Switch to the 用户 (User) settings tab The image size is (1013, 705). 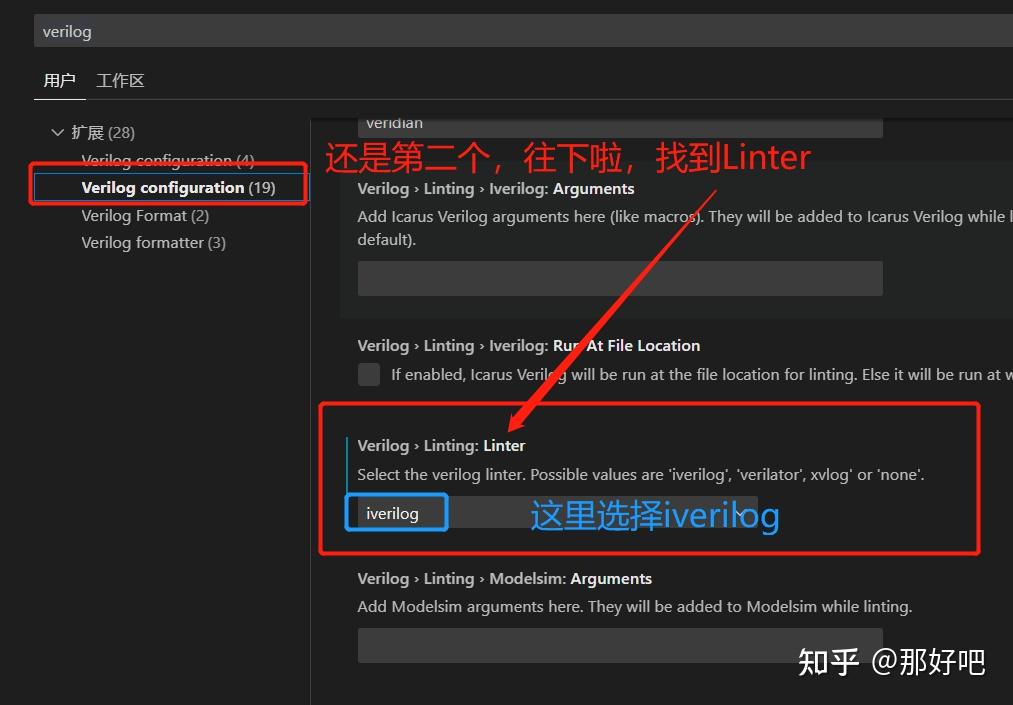pyautogui.click(x=59, y=80)
